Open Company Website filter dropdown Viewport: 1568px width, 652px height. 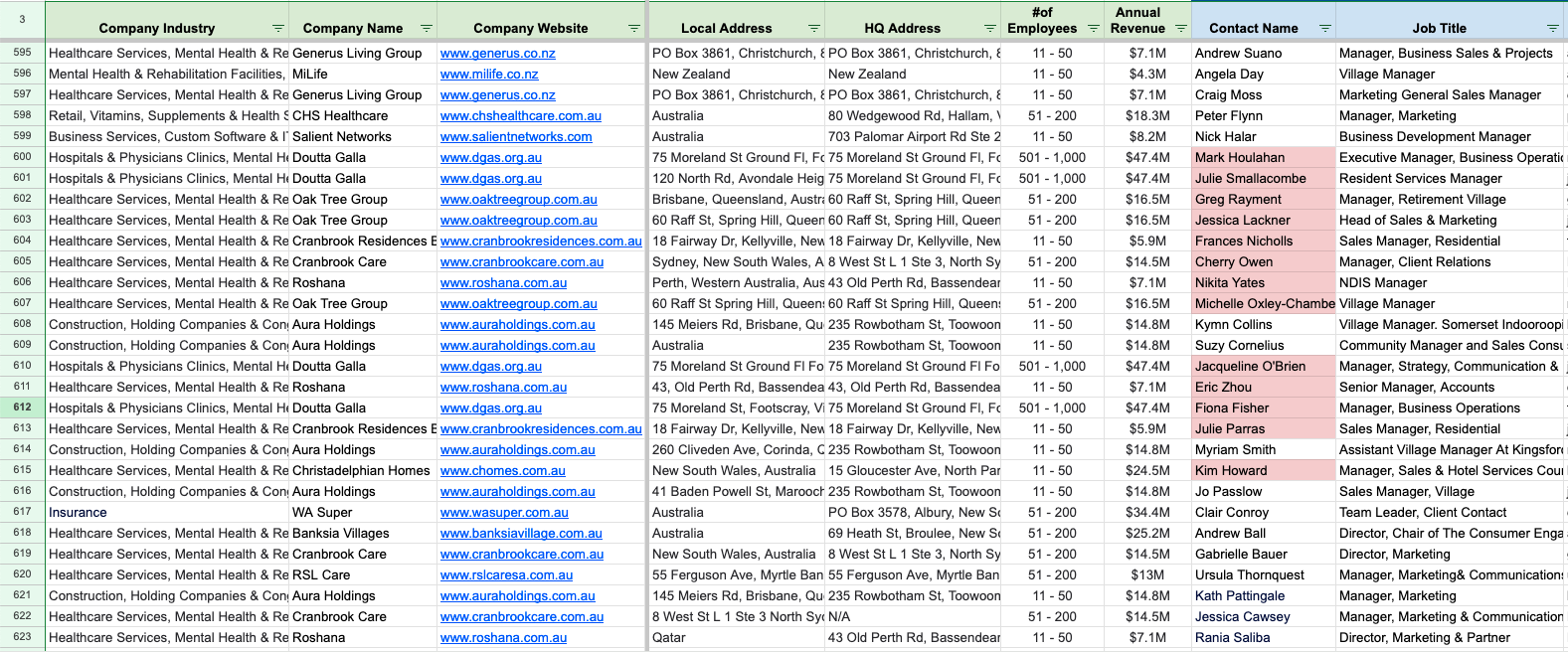coord(634,29)
